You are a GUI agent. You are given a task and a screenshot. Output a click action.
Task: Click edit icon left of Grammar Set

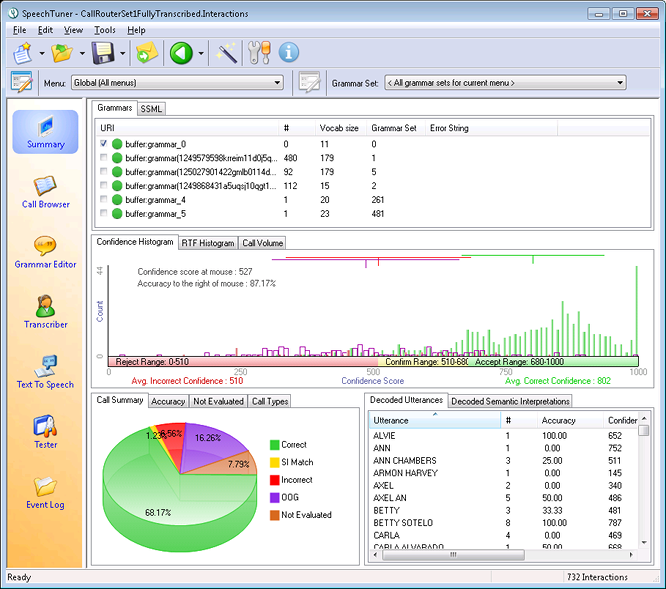[309, 82]
